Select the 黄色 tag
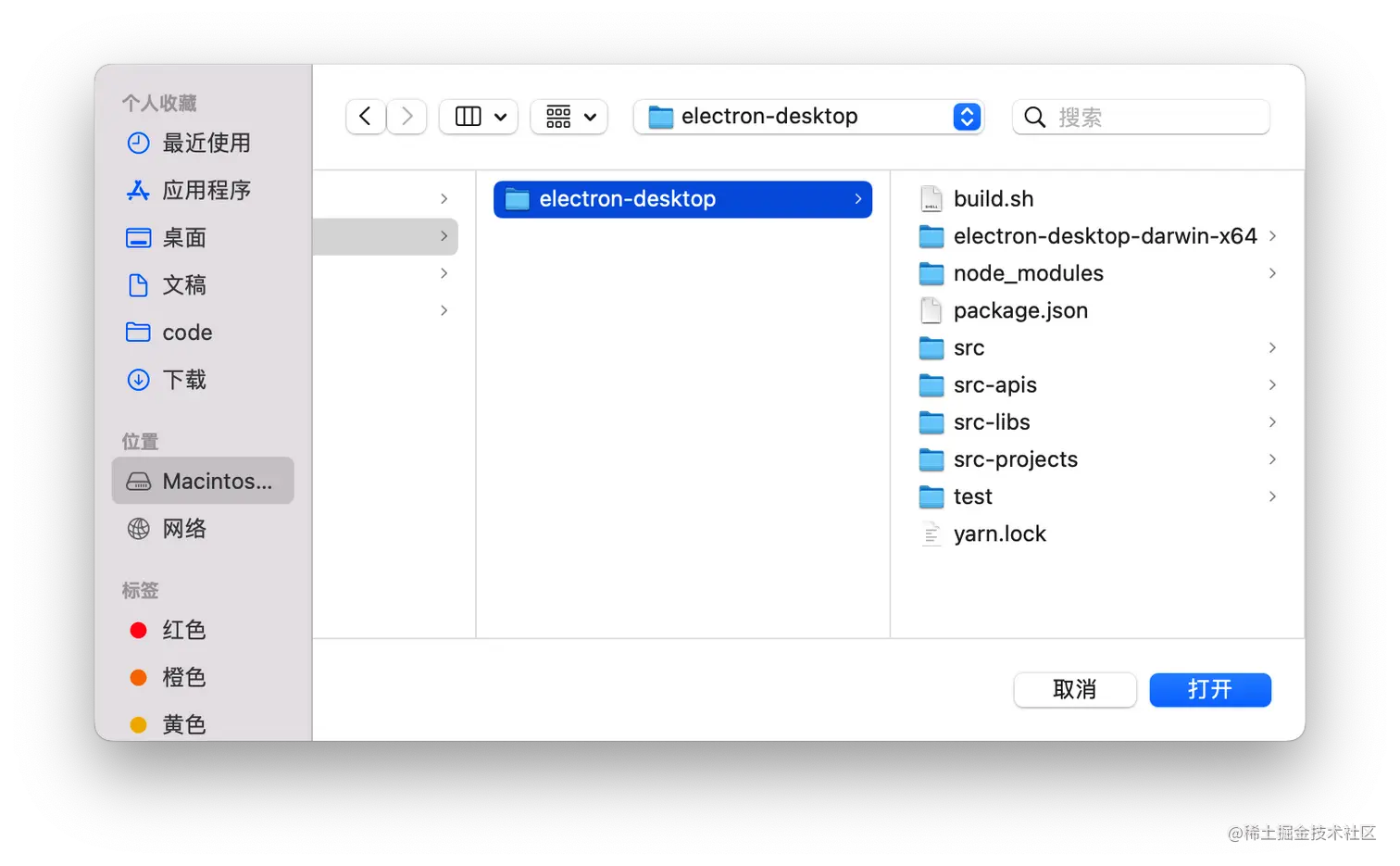Screen dimensions: 1400x866 183,724
